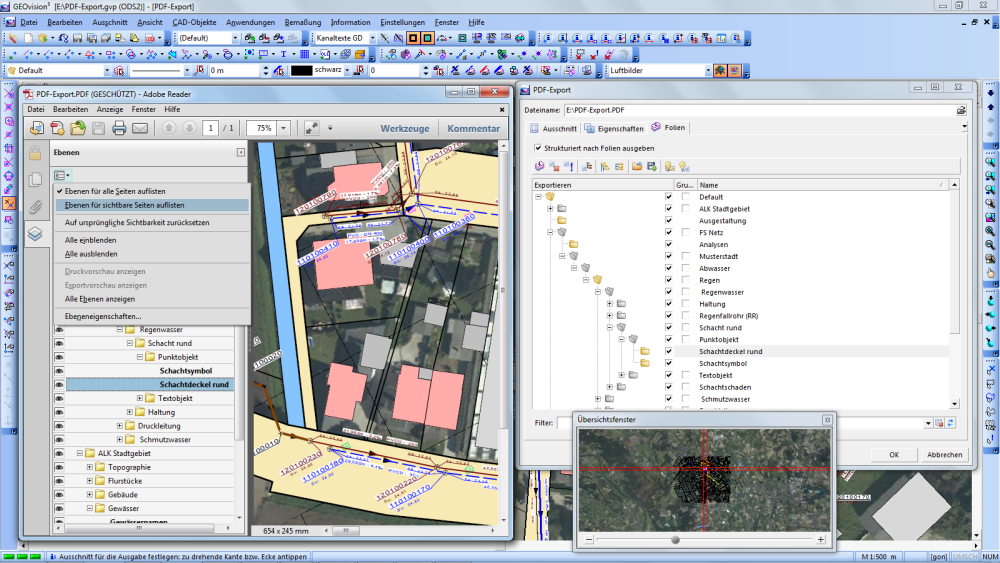Click the Abbrechen button in PDF-Export dialog
This screenshot has height=563, width=1000.
(x=945, y=455)
